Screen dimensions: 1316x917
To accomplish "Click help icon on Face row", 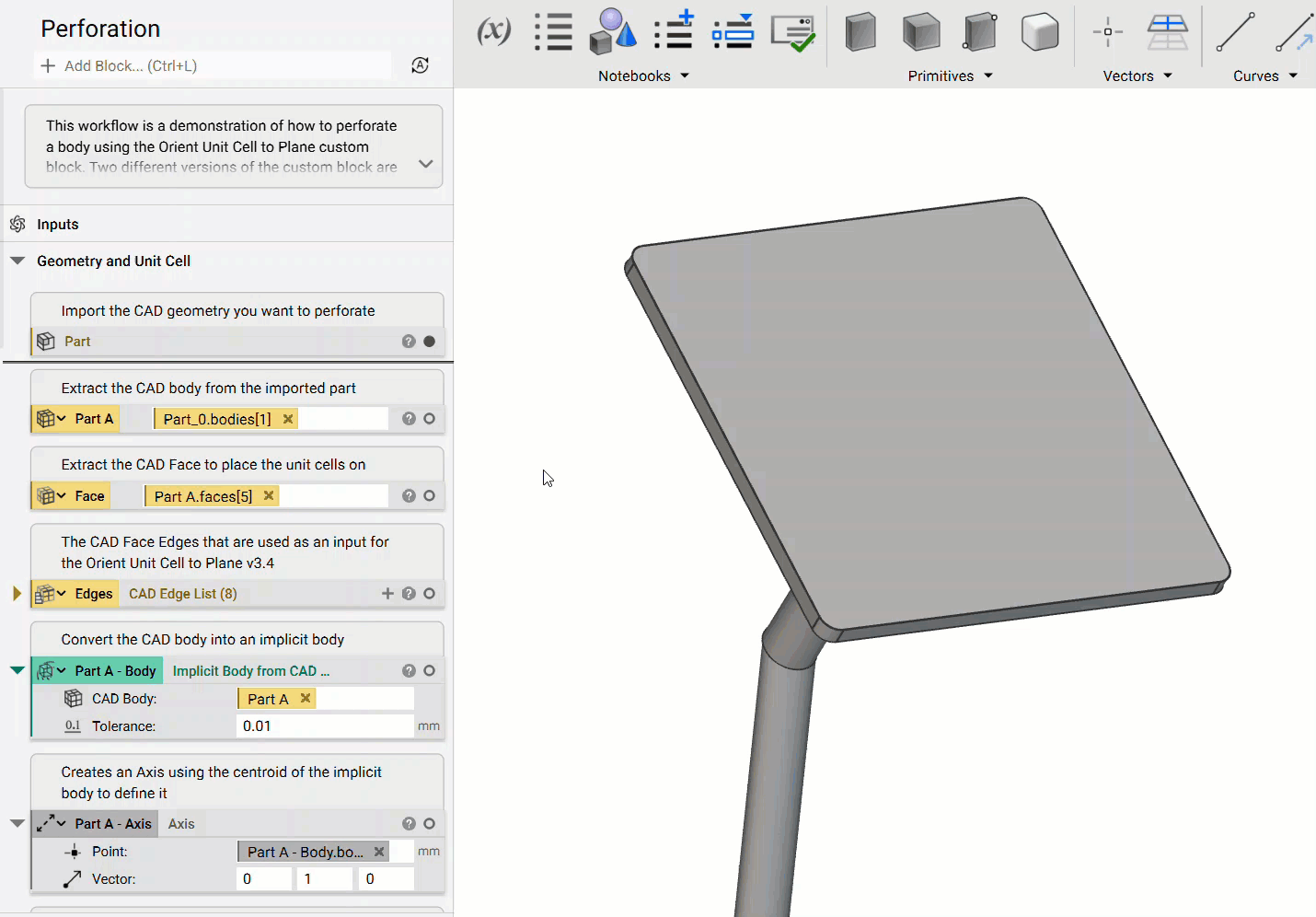I will click(x=409, y=496).
